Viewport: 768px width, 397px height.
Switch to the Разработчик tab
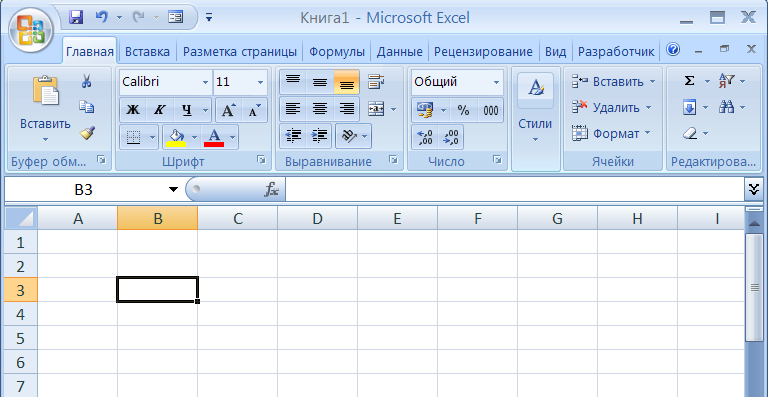[616, 52]
